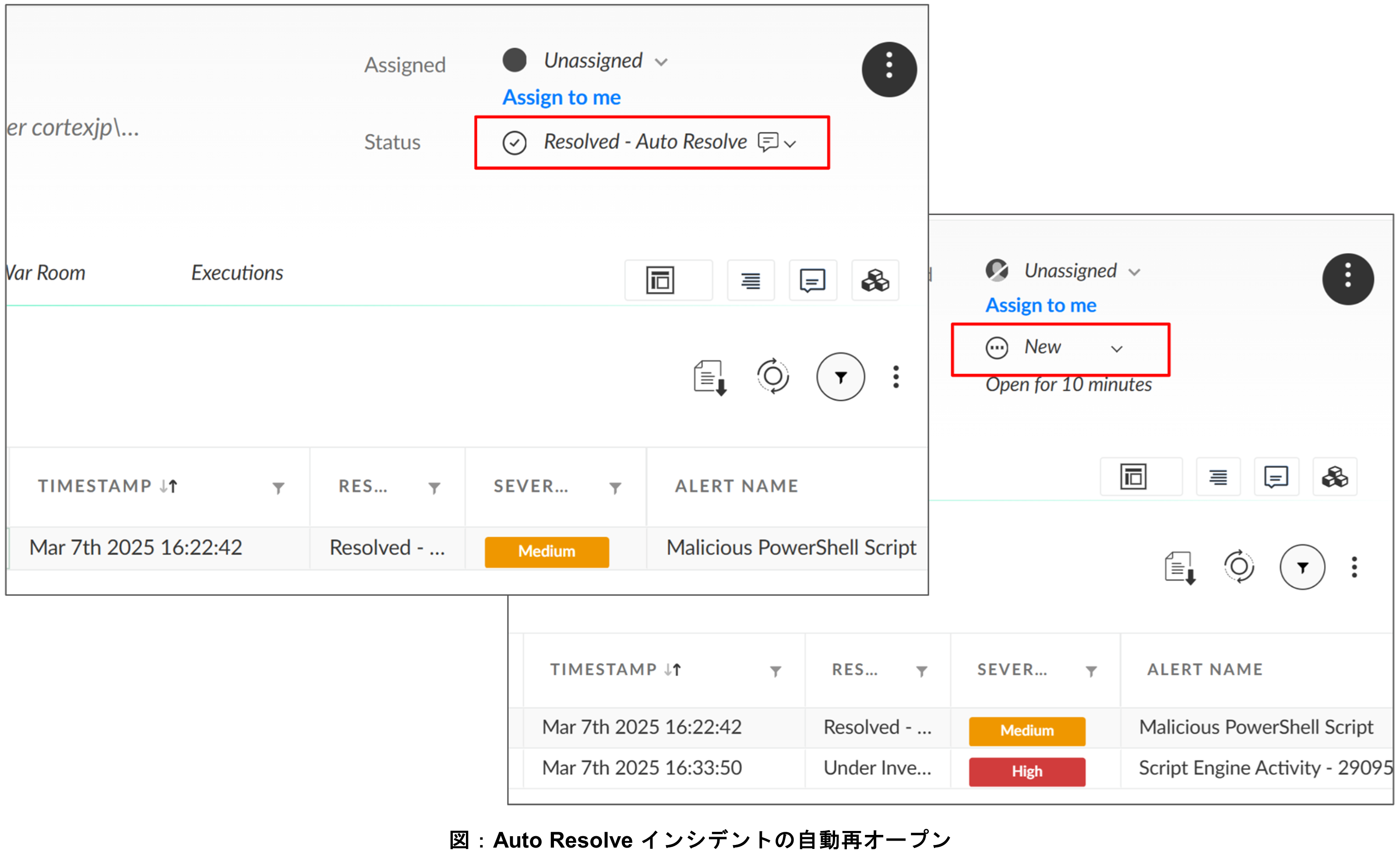The width and height of the screenshot is (1400, 866).
Task: Click the Medium severity badge in left window
Action: (546, 551)
